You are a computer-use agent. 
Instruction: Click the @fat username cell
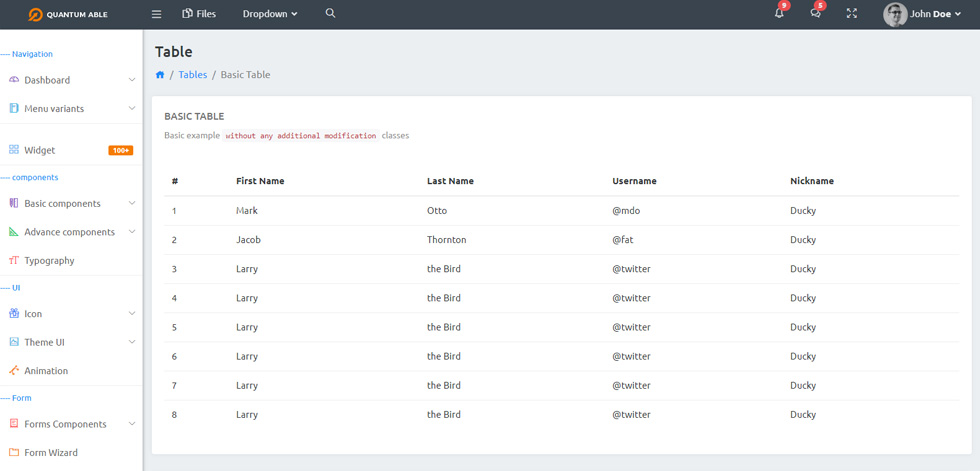coord(623,240)
